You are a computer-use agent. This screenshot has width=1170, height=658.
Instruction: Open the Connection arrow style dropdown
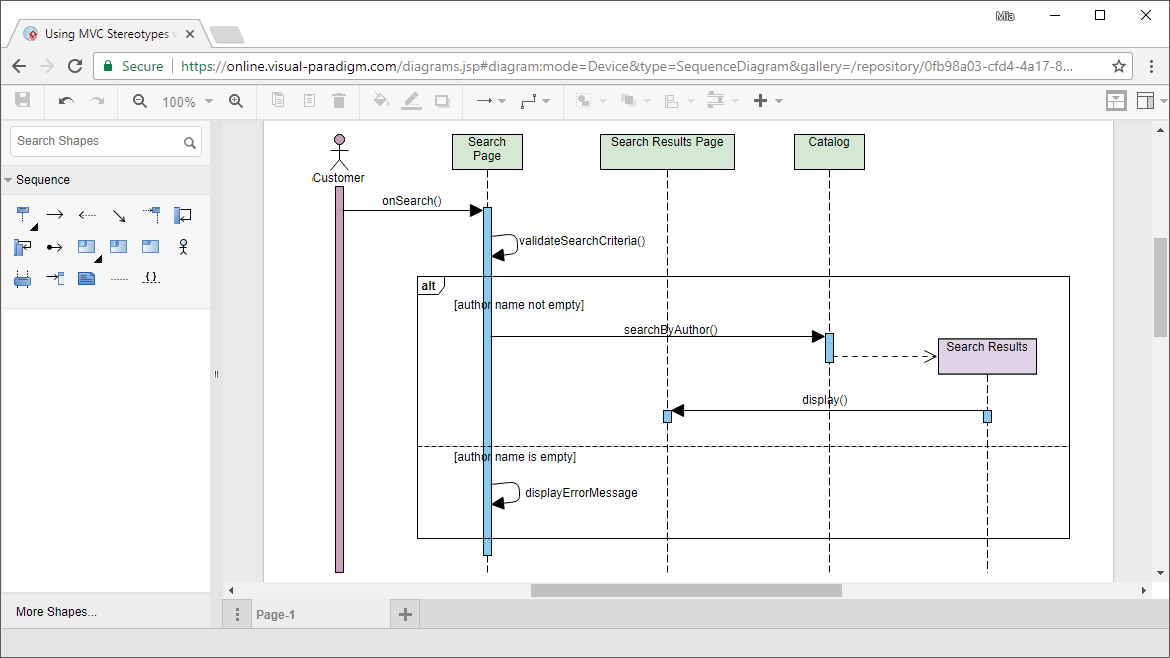coord(491,101)
